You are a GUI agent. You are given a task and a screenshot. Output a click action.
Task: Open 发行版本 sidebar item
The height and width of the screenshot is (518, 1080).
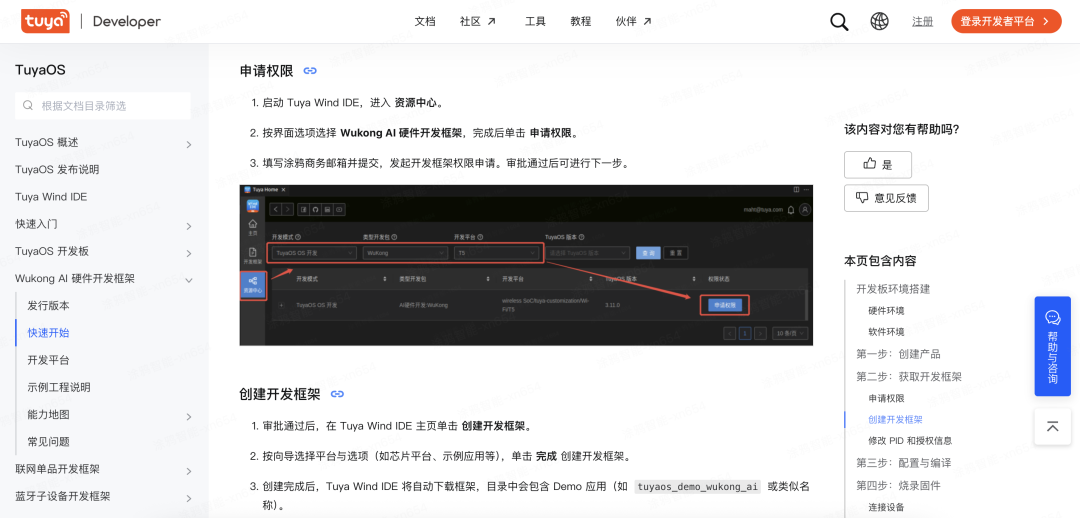tap(48, 305)
